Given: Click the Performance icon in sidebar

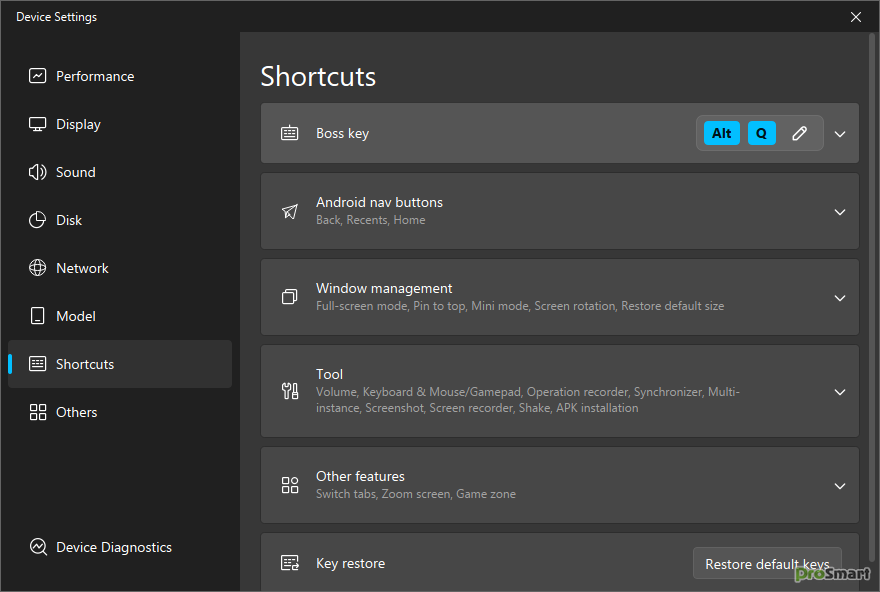Looking at the screenshot, I should (x=38, y=76).
